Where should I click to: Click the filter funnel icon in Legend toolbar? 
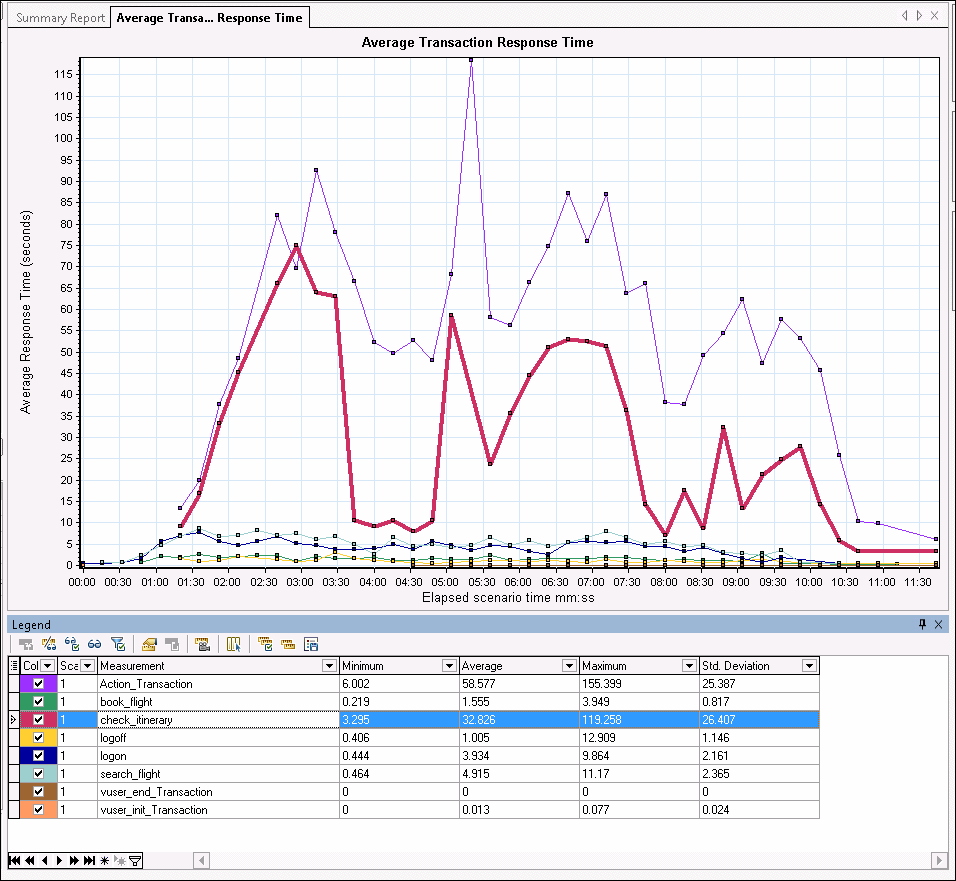tap(119, 643)
